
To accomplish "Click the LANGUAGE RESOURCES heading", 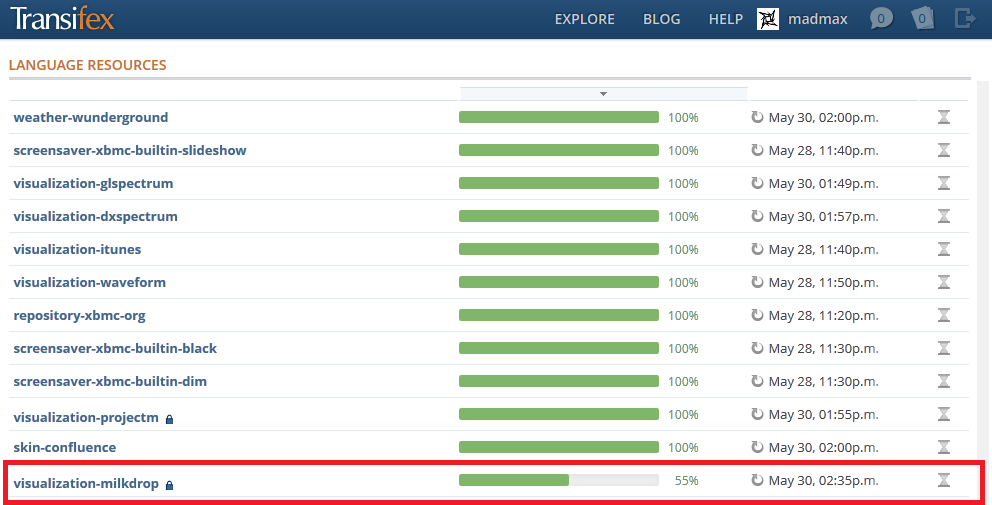I will pyautogui.click(x=87, y=65).
